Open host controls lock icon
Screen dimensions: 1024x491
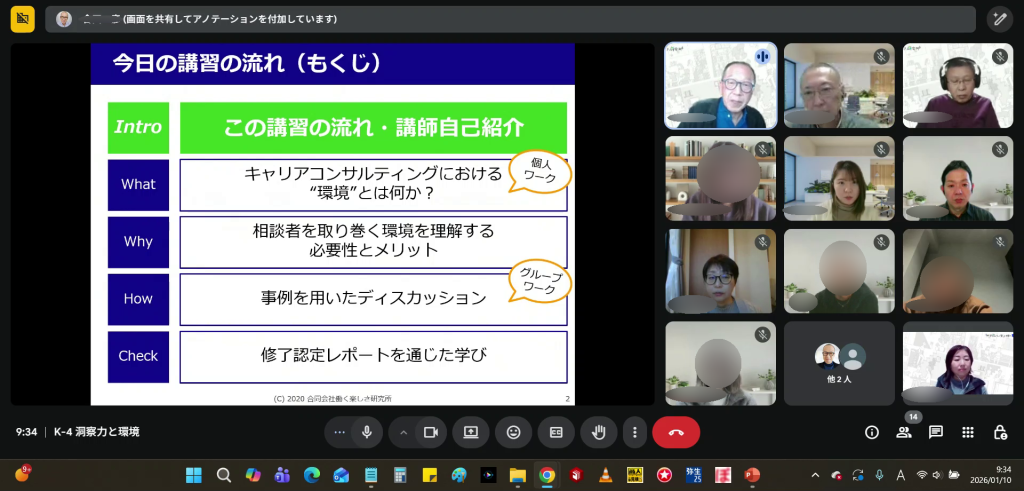tap(999, 432)
